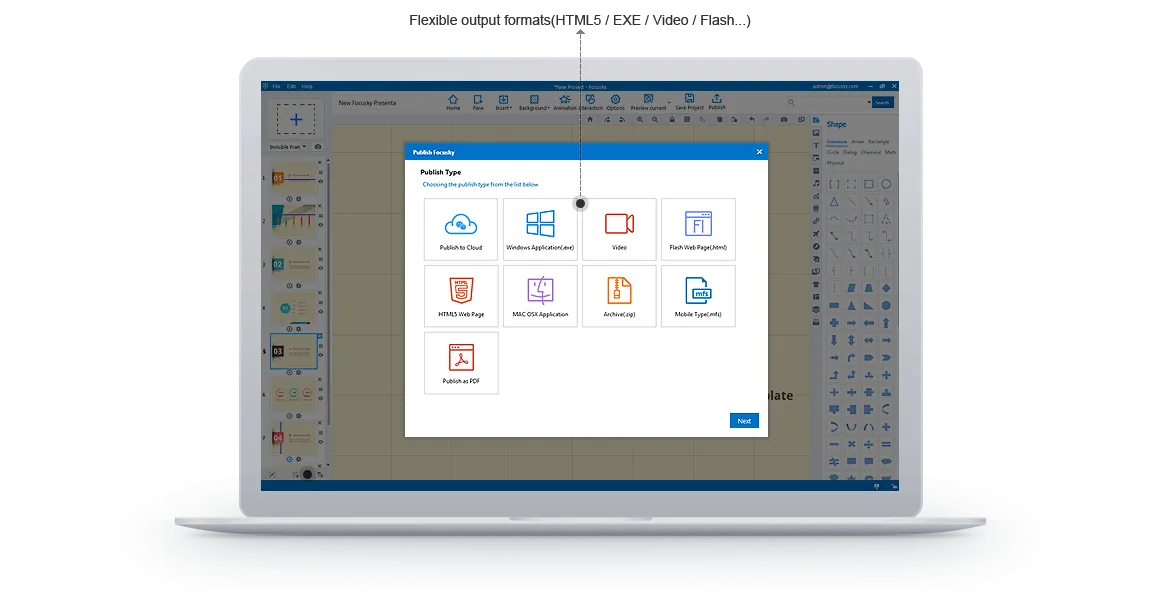Open Options gear in toolbar
1160x600 pixels.
click(616, 102)
